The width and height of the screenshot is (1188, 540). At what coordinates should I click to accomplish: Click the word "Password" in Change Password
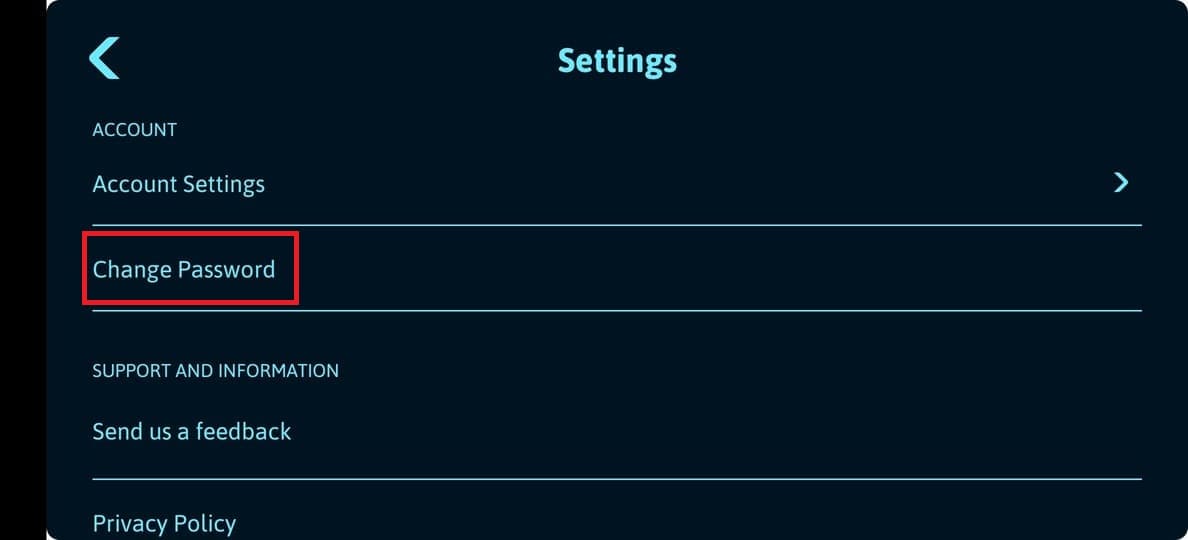(x=226, y=269)
